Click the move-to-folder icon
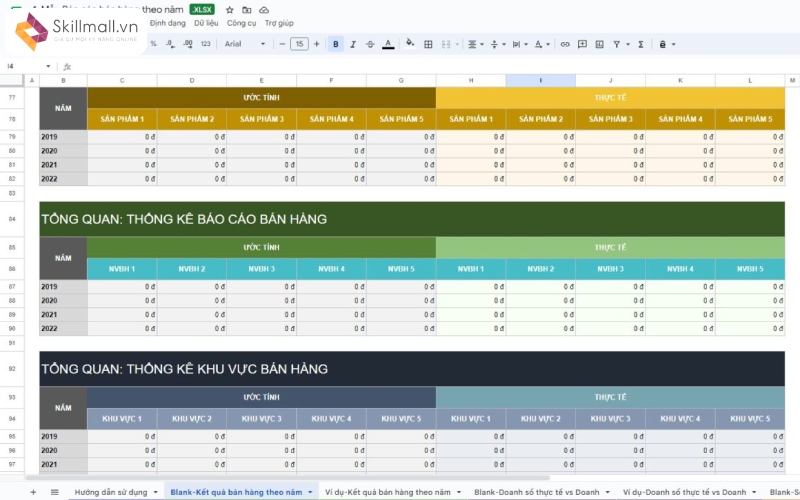 [246, 10]
